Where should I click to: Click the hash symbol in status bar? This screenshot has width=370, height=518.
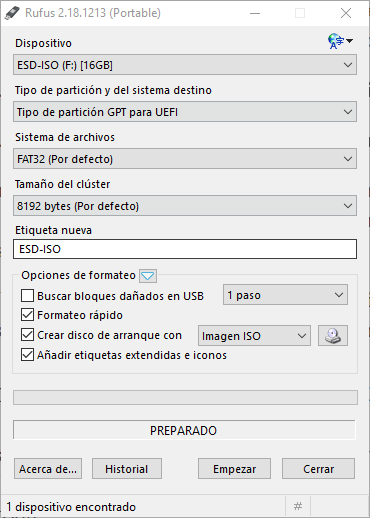[298, 506]
